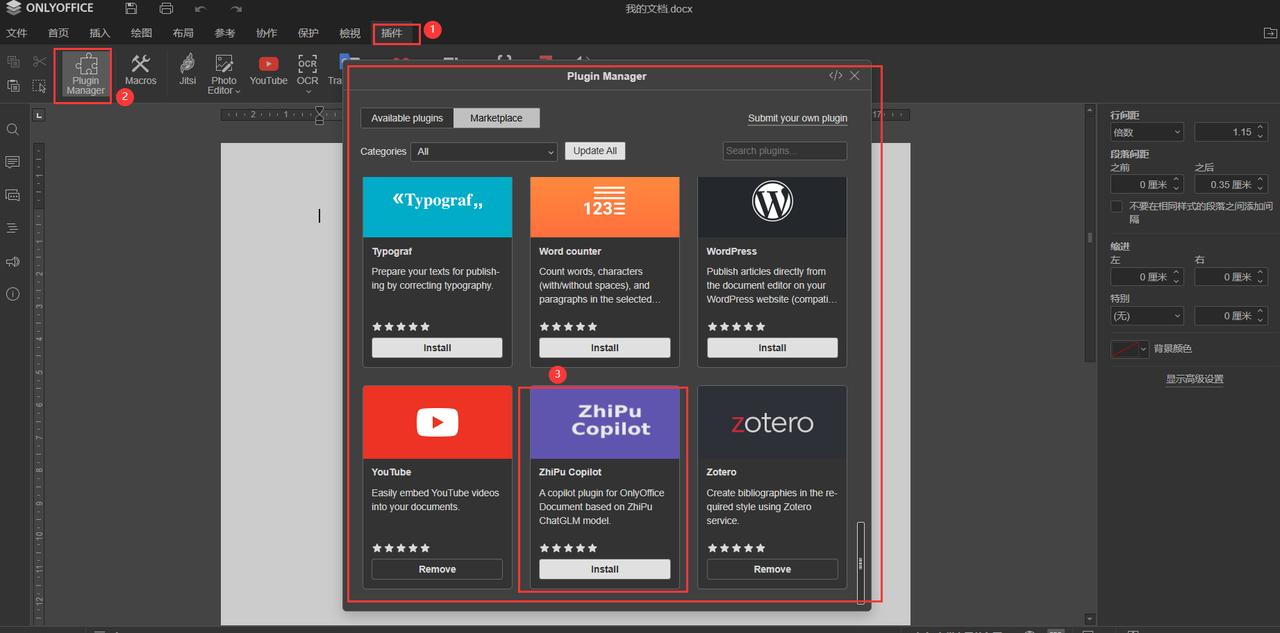Viewport: 1280px width, 633px height.
Task: Switch to the 首页 tab
Action: [59, 33]
